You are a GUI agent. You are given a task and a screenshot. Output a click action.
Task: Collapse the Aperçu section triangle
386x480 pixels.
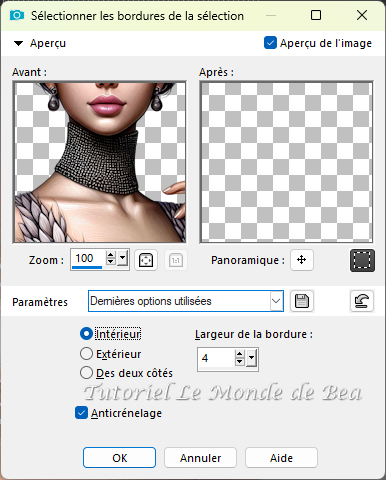coord(18,43)
